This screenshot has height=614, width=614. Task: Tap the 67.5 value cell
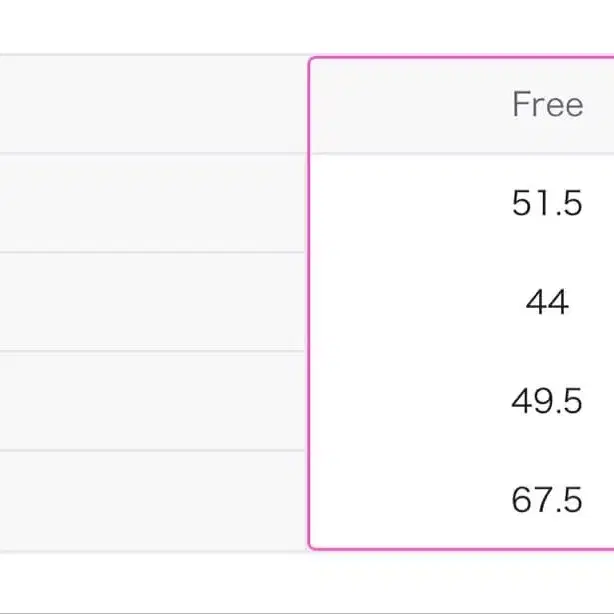[546, 500]
